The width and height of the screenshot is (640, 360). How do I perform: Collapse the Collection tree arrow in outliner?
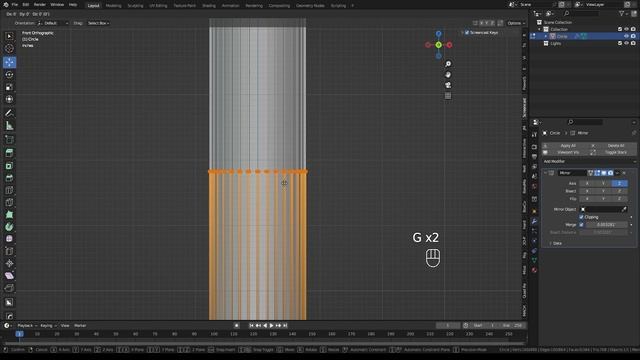[x=539, y=29]
